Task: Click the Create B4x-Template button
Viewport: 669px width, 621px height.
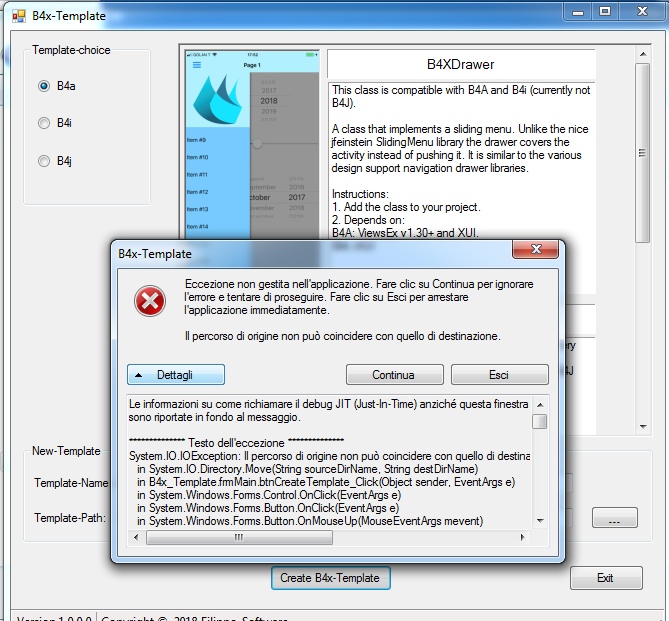Action: tap(331, 578)
